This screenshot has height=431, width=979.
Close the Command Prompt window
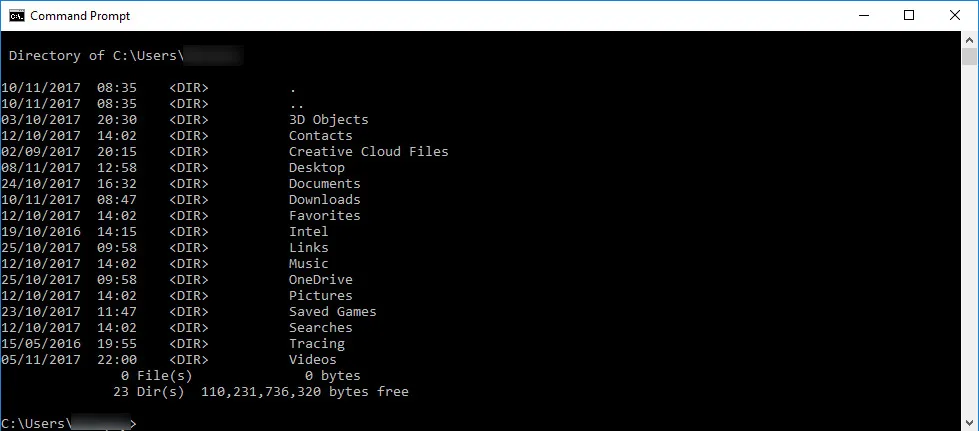pos(954,15)
